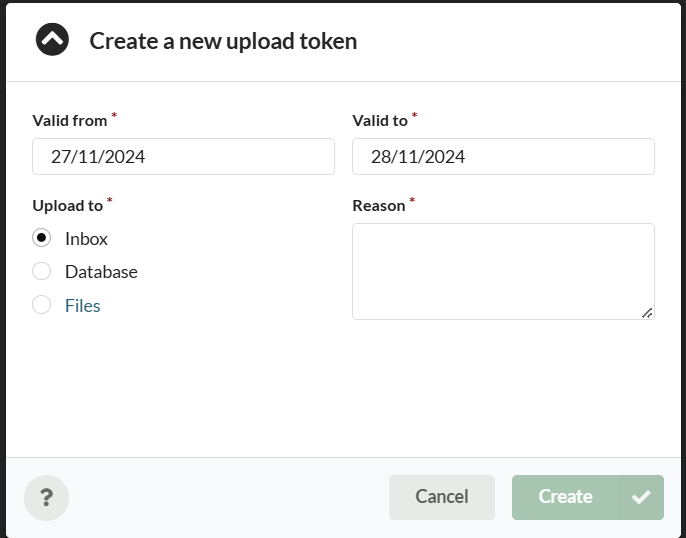Click inside the Reason text area

point(503,271)
